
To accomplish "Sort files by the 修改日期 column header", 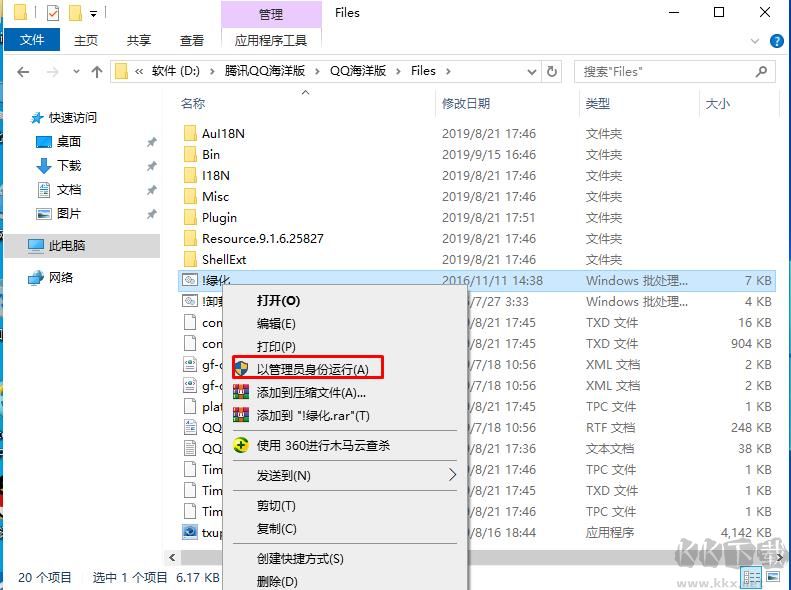I will [x=466, y=103].
